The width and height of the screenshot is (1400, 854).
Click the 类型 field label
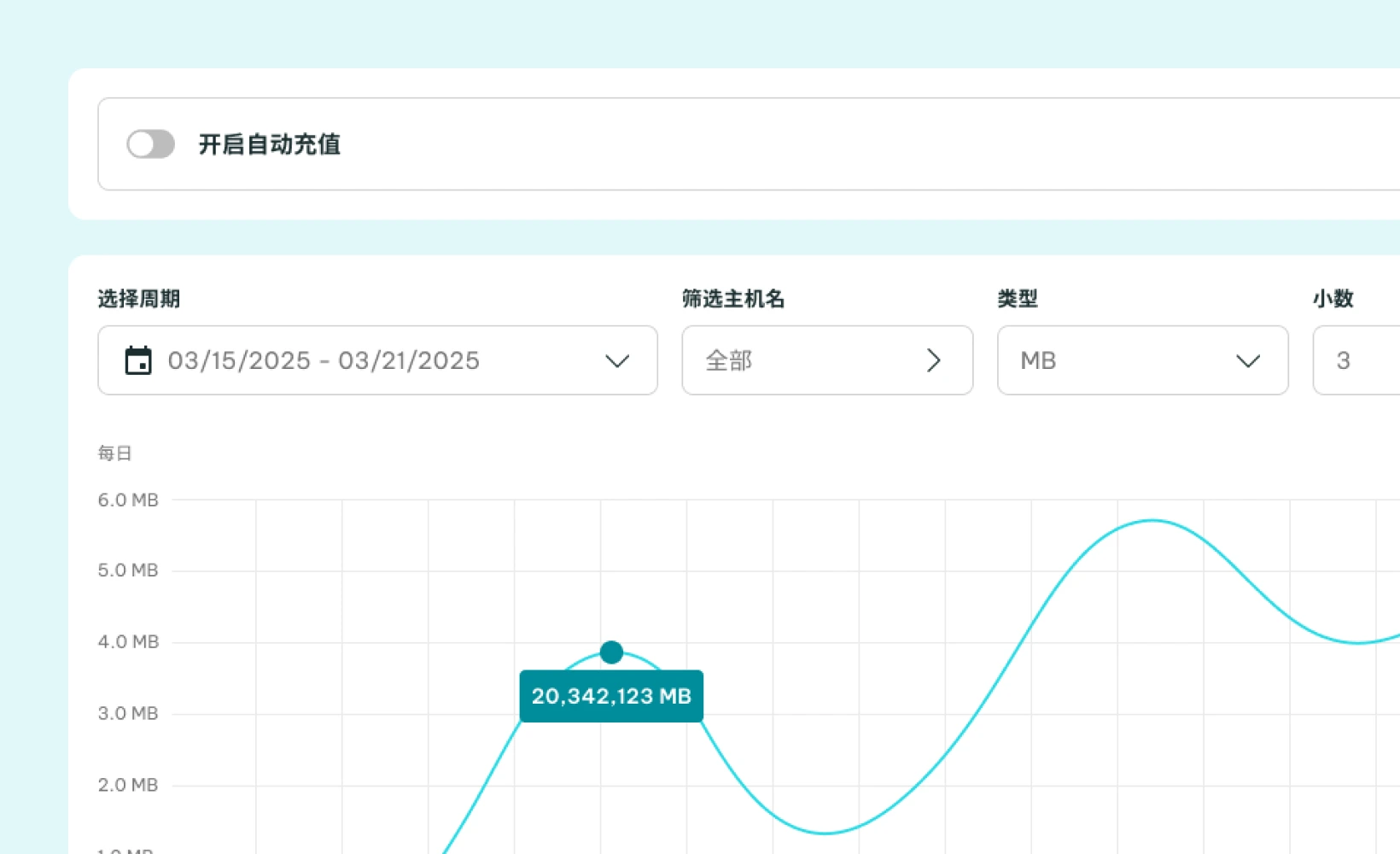tap(1017, 299)
